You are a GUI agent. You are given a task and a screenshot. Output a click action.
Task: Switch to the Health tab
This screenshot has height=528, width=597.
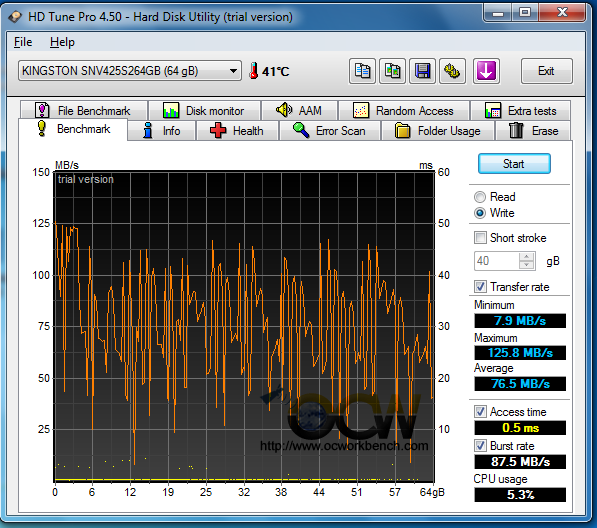(237, 131)
